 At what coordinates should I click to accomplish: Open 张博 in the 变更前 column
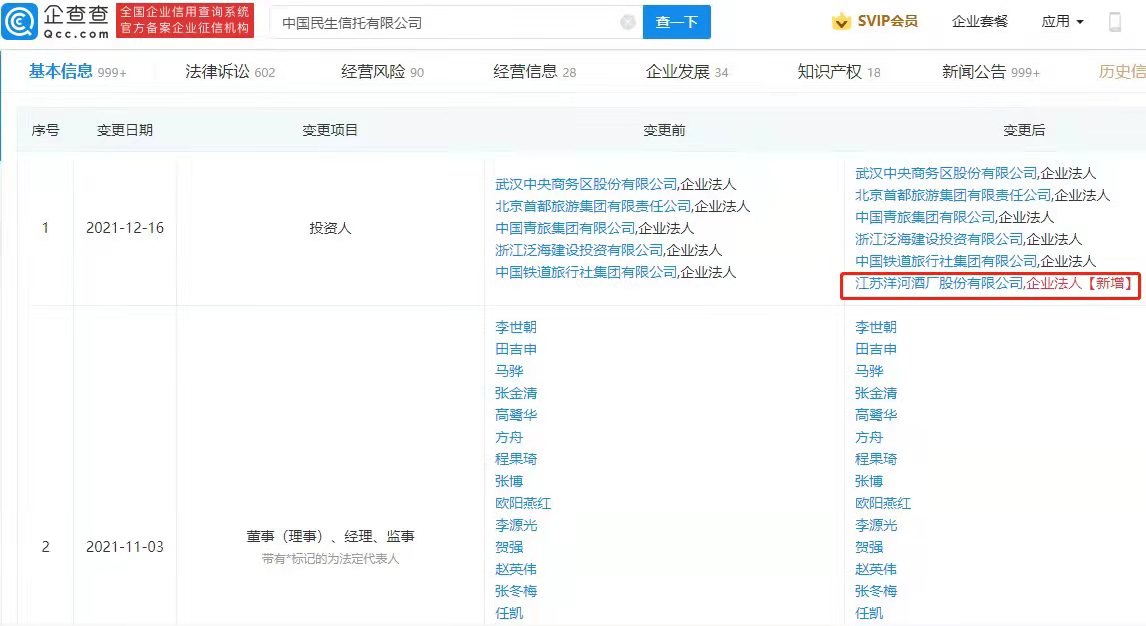click(x=509, y=481)
